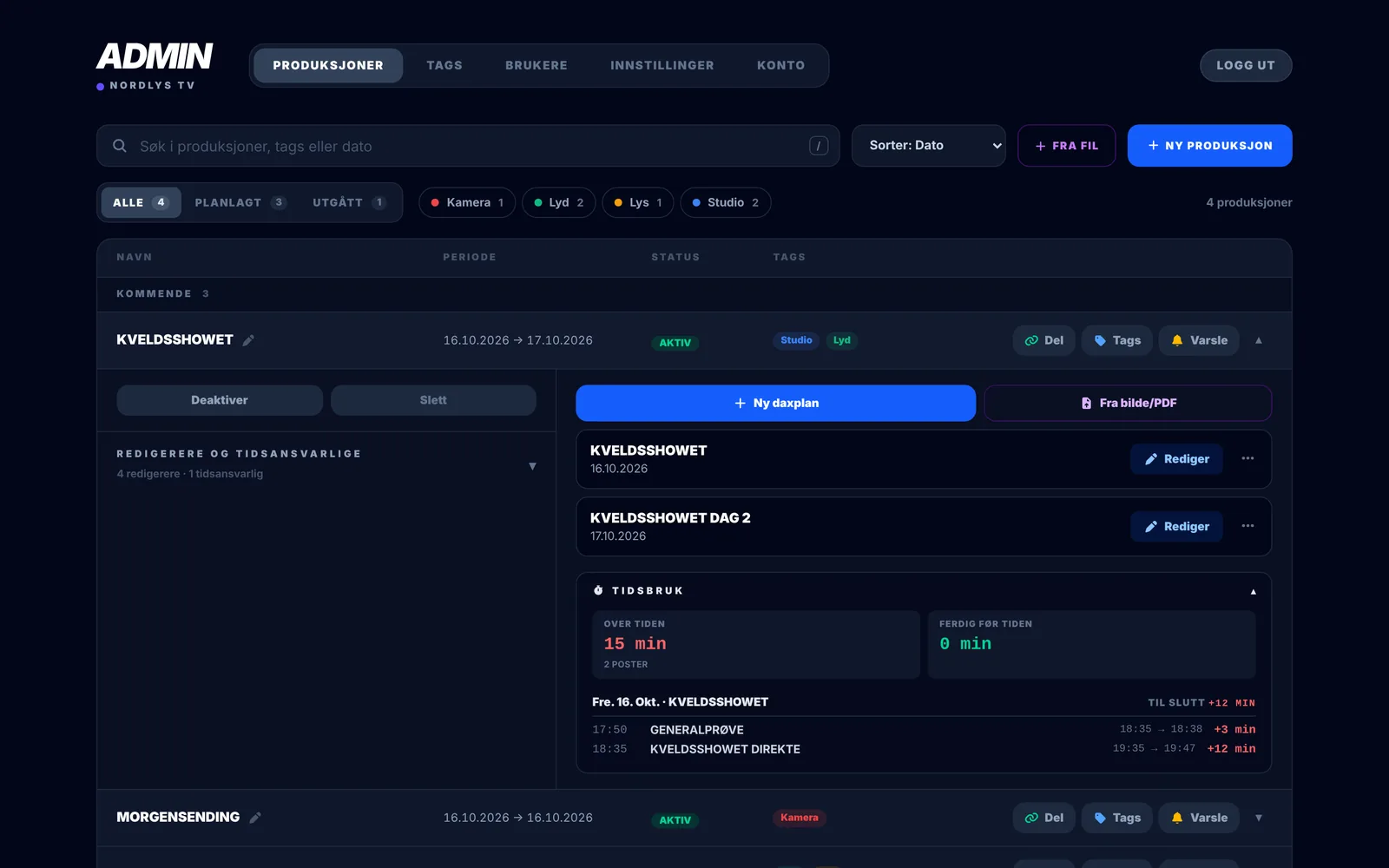Image resolution: width=1389 pixels, height=868 pixels.
Task: Click the Deaktiver button
Action: pos(220,400)
